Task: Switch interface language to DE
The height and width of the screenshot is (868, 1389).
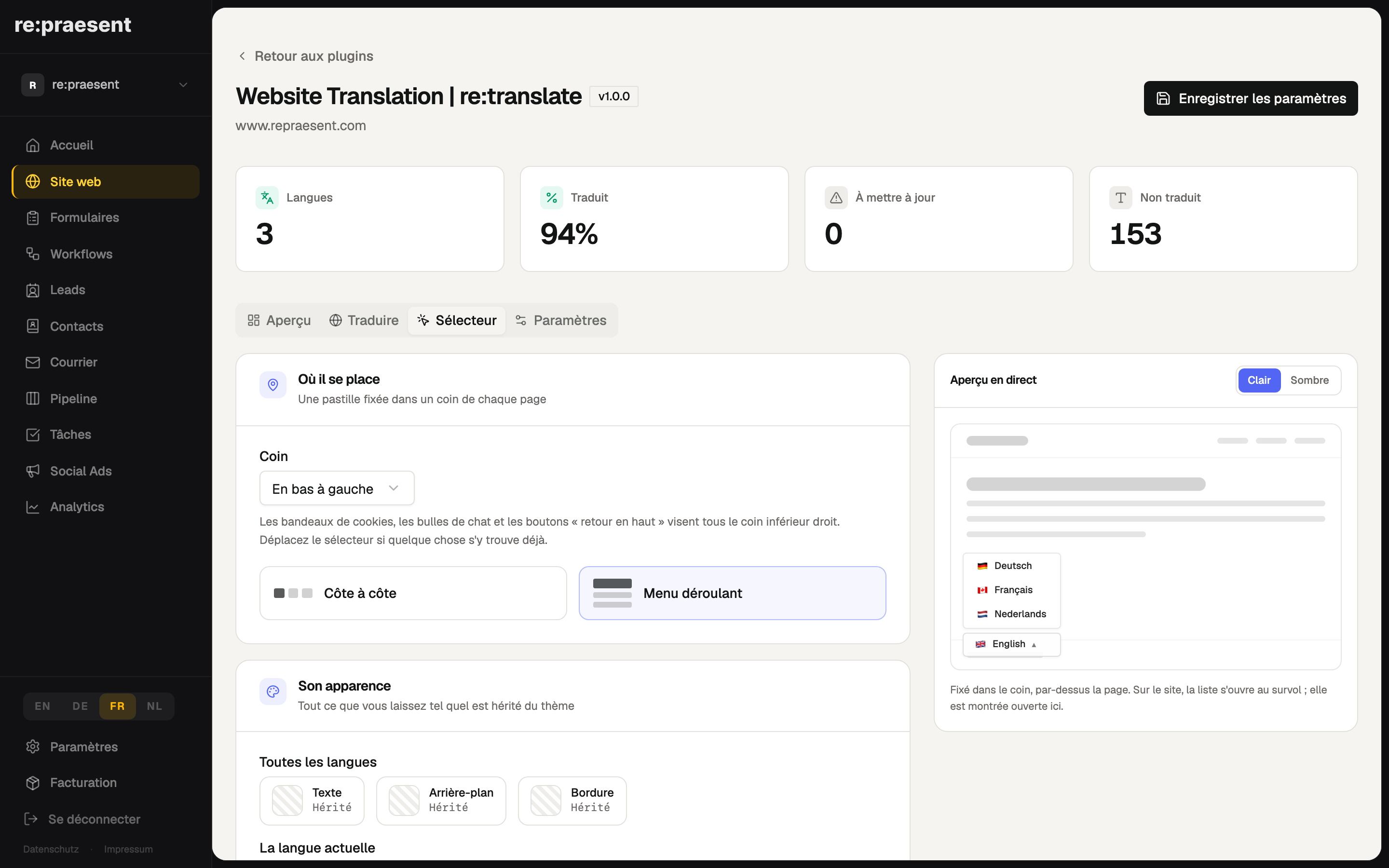Action: pyautogui.click(x=81, y=706)
